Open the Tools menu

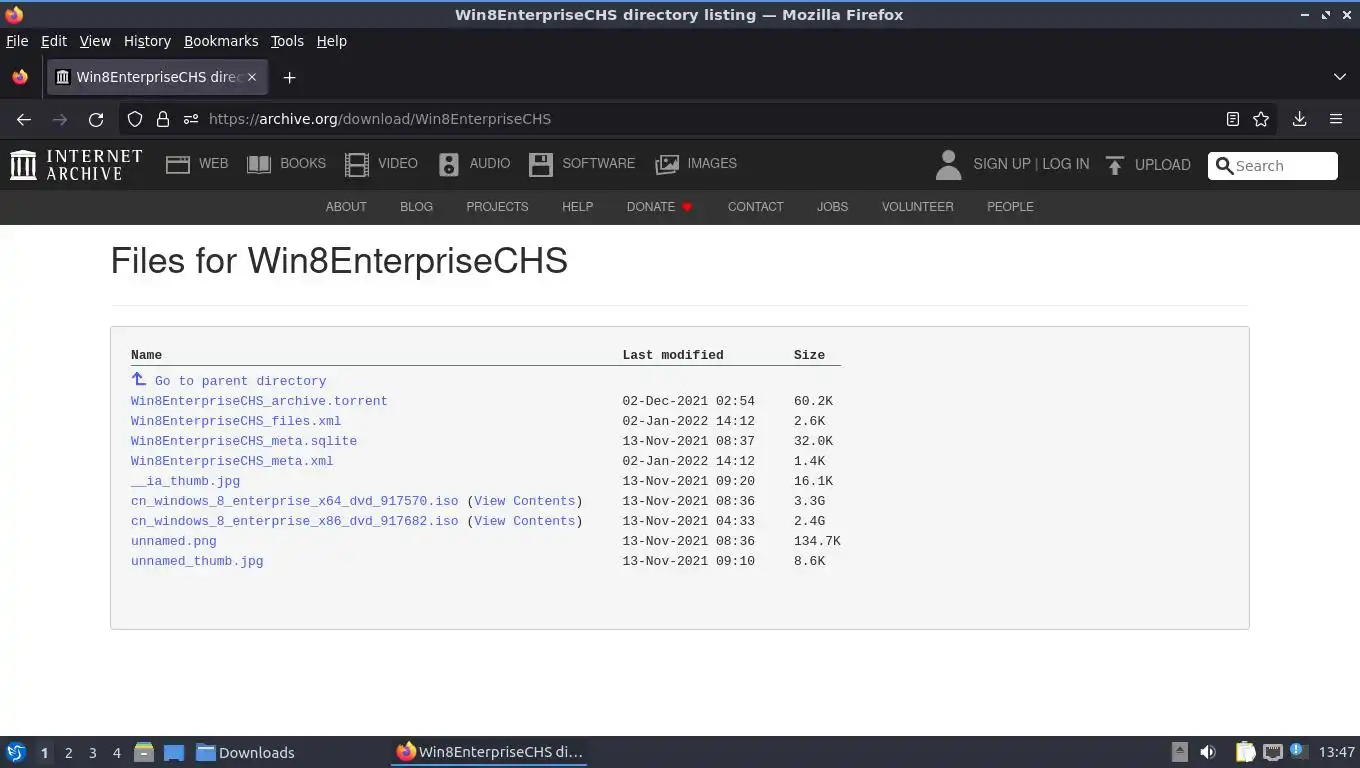tap(287, 41)
